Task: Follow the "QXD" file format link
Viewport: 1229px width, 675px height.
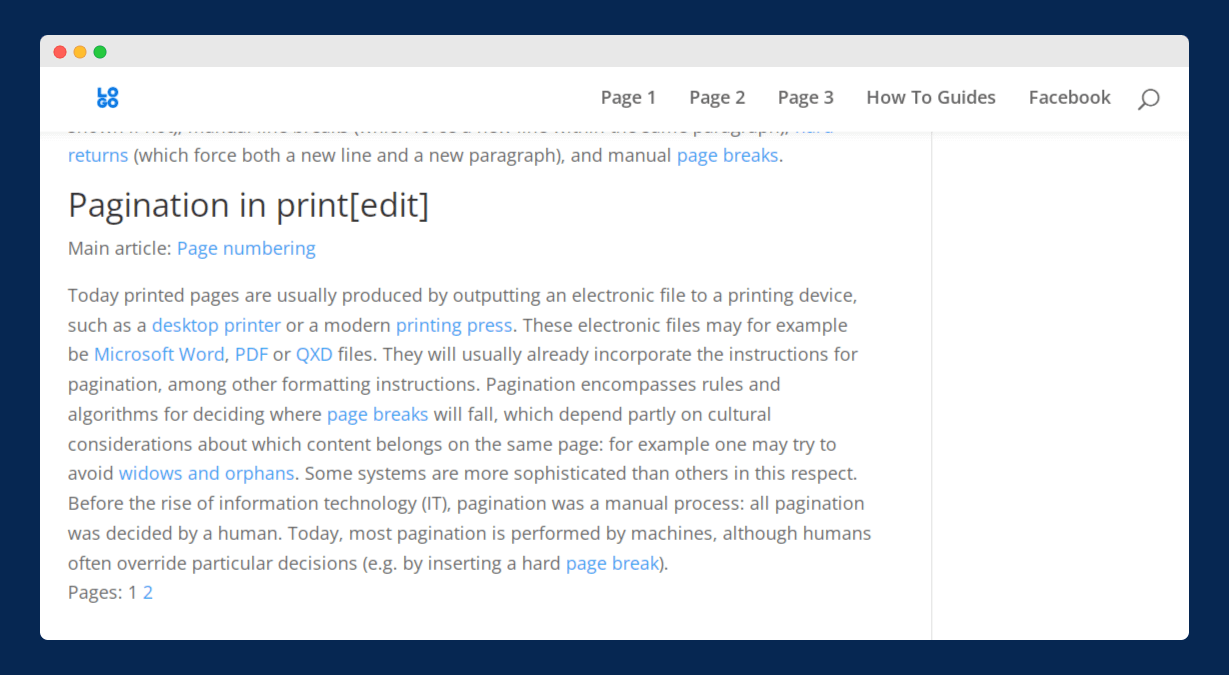Action: tap(314, 354)
